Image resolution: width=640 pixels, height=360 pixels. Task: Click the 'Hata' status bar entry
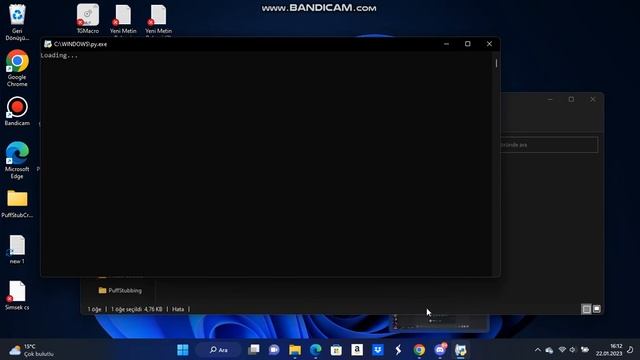pos(178,309)
